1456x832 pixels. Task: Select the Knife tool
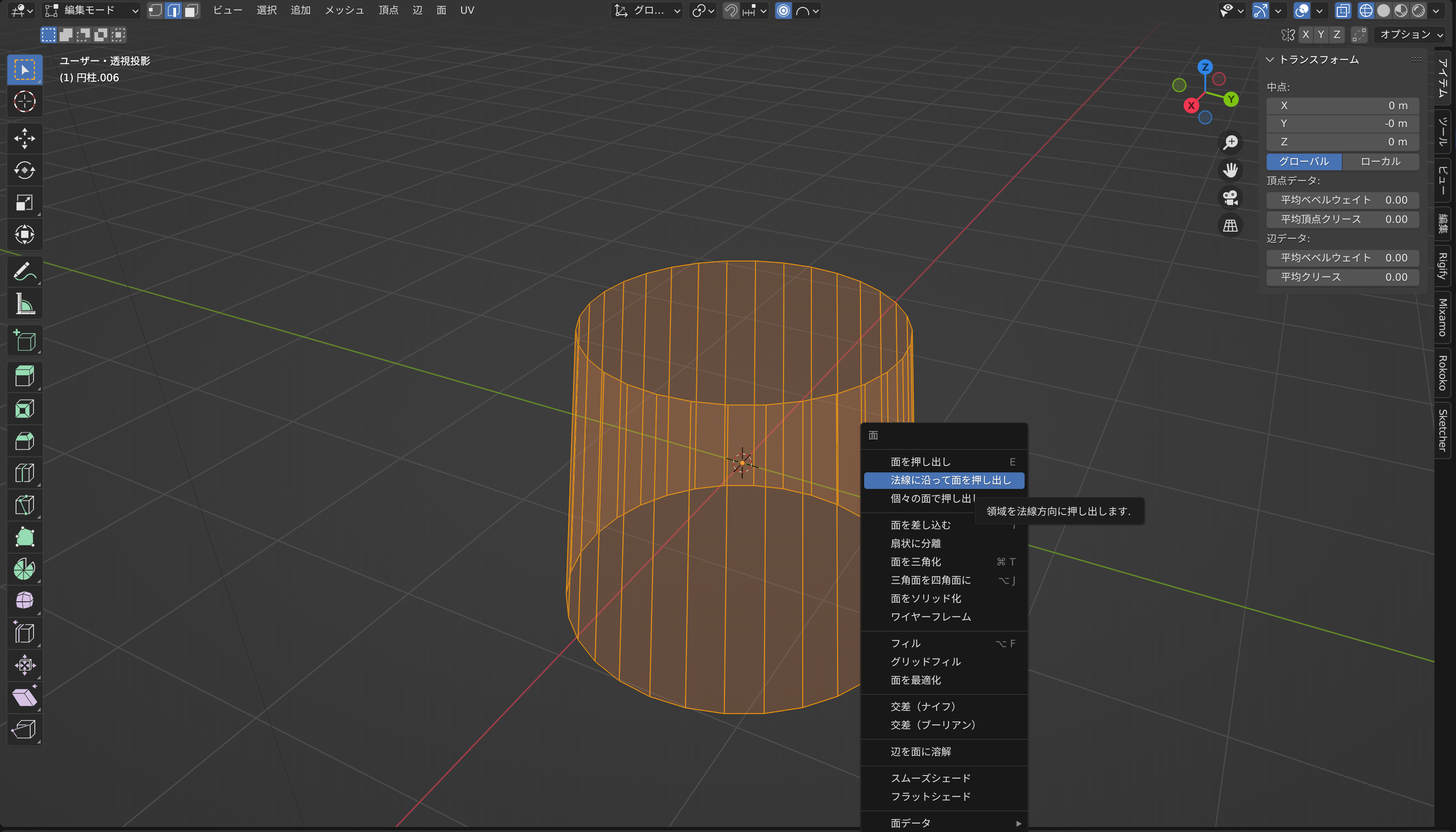click(25, 505)
